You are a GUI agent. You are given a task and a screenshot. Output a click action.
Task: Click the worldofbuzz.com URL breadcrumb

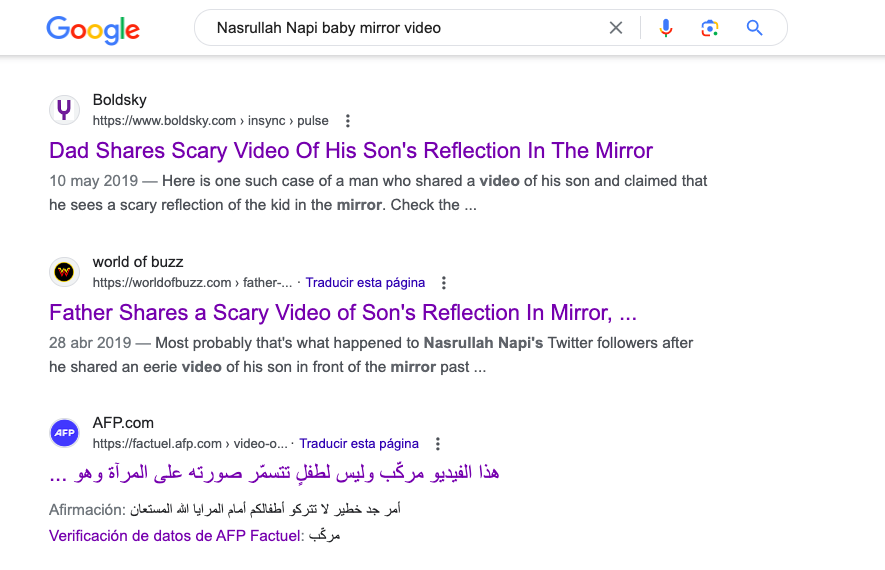[192, 283]
